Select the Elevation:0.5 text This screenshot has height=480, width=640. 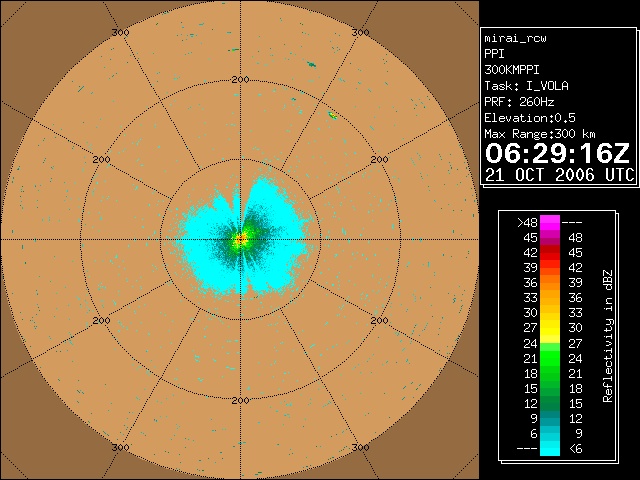(530, 118)
